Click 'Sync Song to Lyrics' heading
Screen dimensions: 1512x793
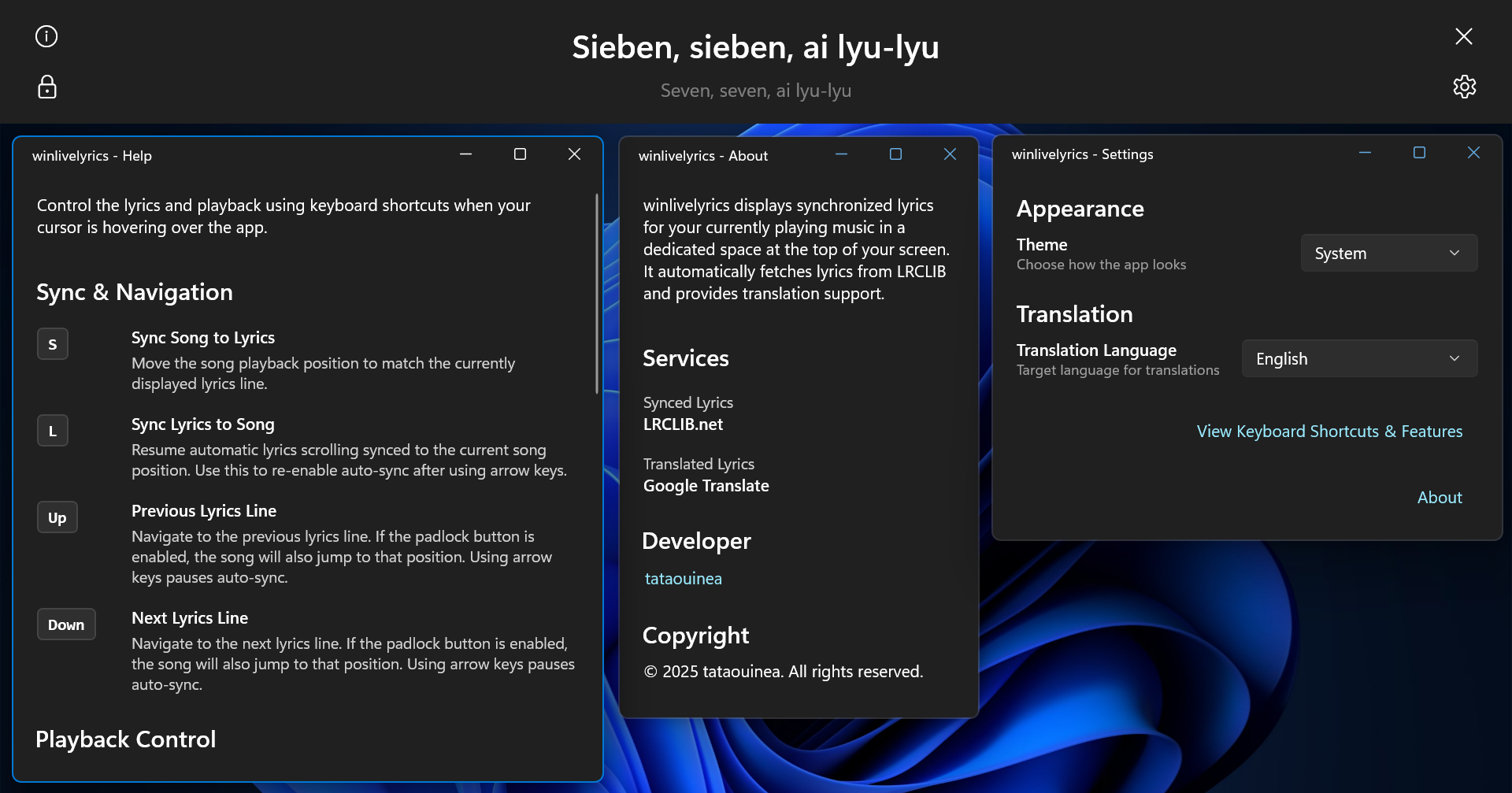coord(203,338)
